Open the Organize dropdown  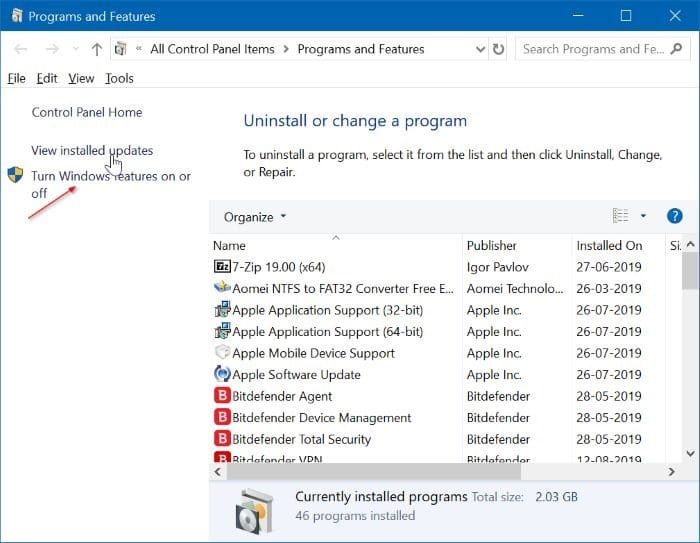click(254, 217)
